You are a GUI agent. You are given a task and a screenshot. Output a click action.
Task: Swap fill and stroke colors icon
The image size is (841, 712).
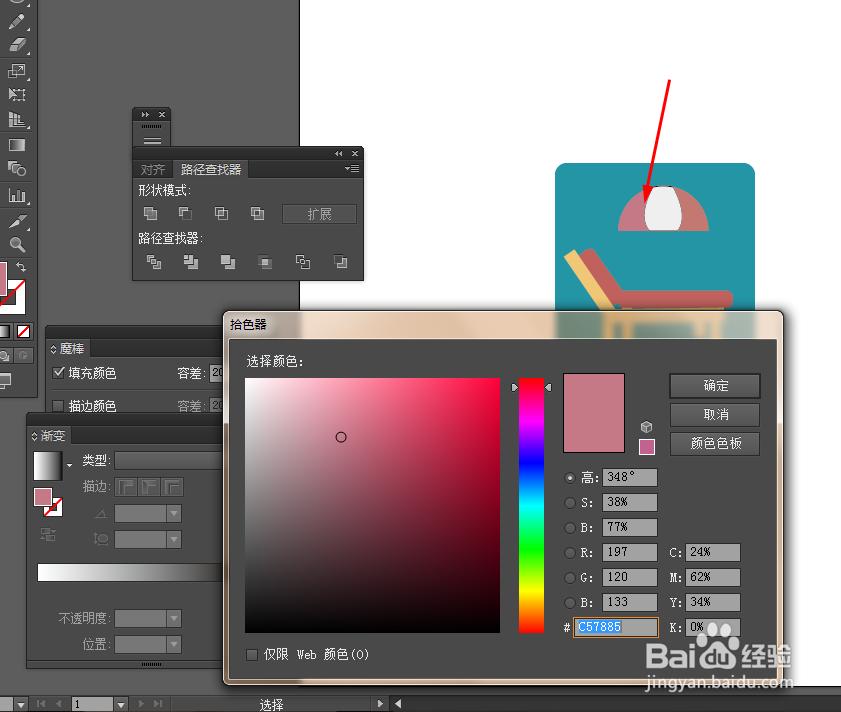point(20,267)
